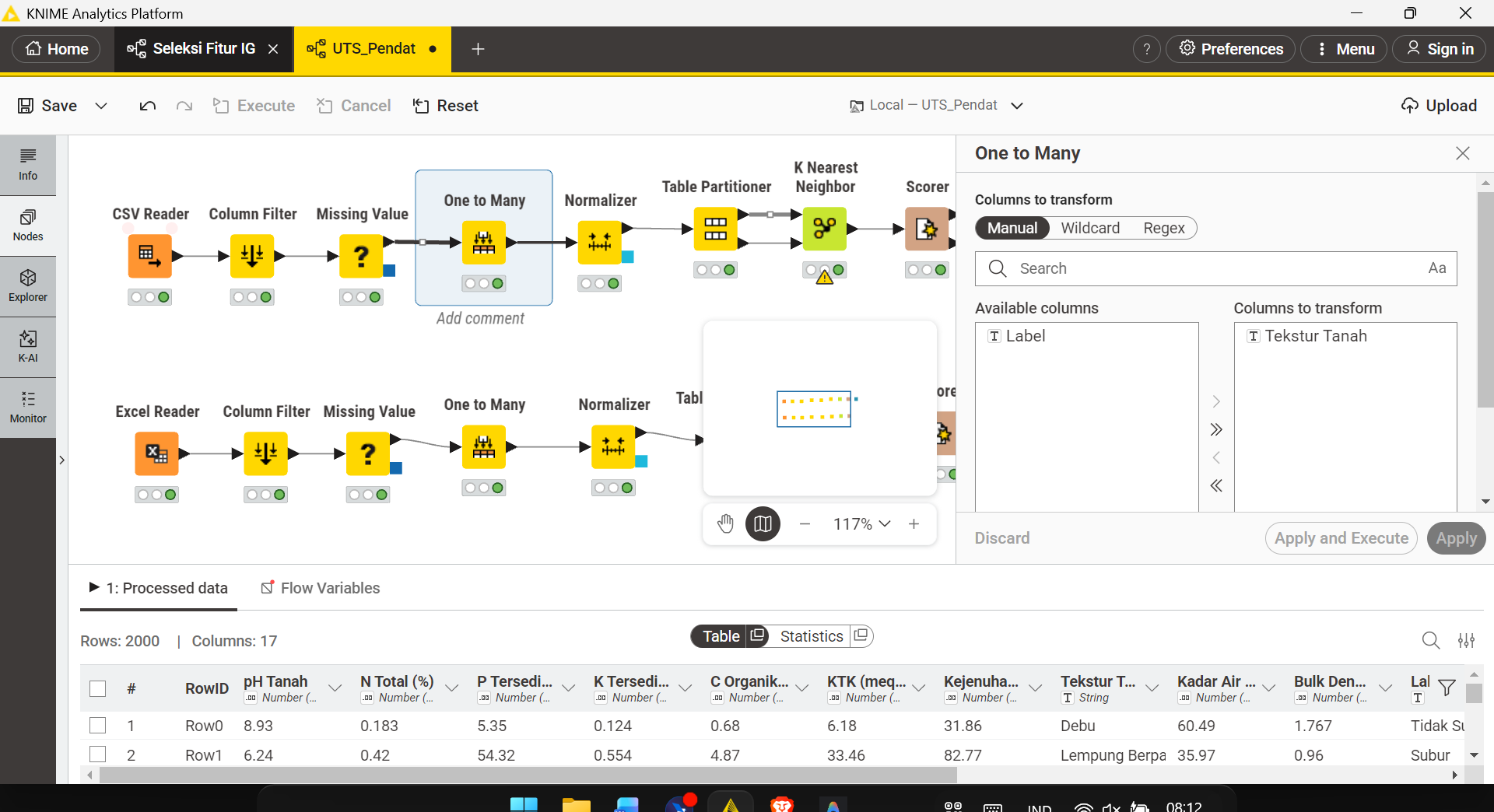Toggle the select-all rows checkbox
This screenshot has height=812, width=1494.
coord(97,688)
